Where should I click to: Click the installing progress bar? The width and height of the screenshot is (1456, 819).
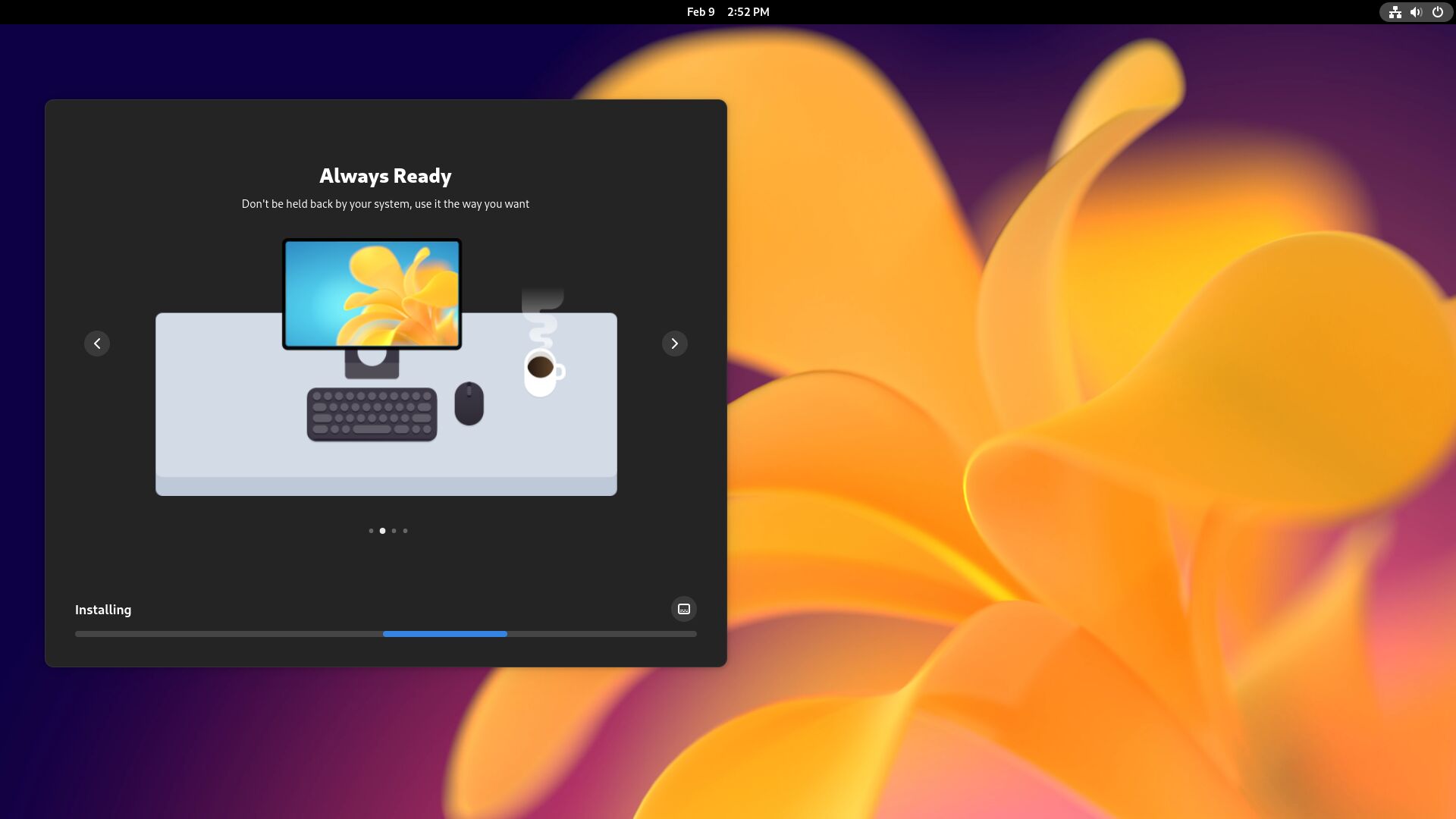tap(385, 634)
